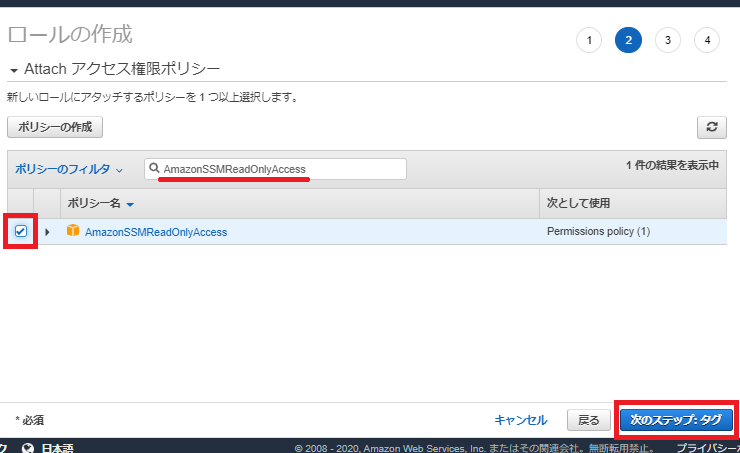Click the キャンセル link
The width and height of the screenshot is (740, 453).
pos(521,420)
